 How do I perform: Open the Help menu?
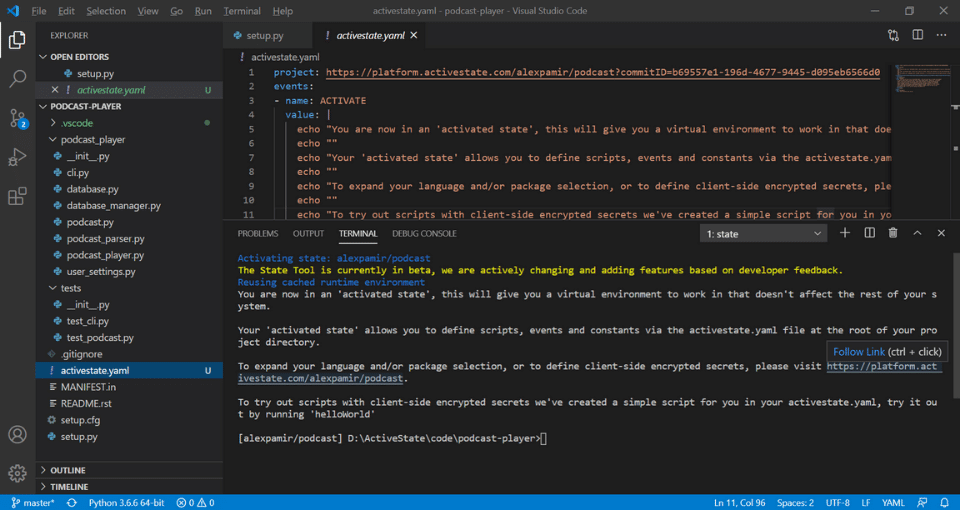(x=282, y=11)
